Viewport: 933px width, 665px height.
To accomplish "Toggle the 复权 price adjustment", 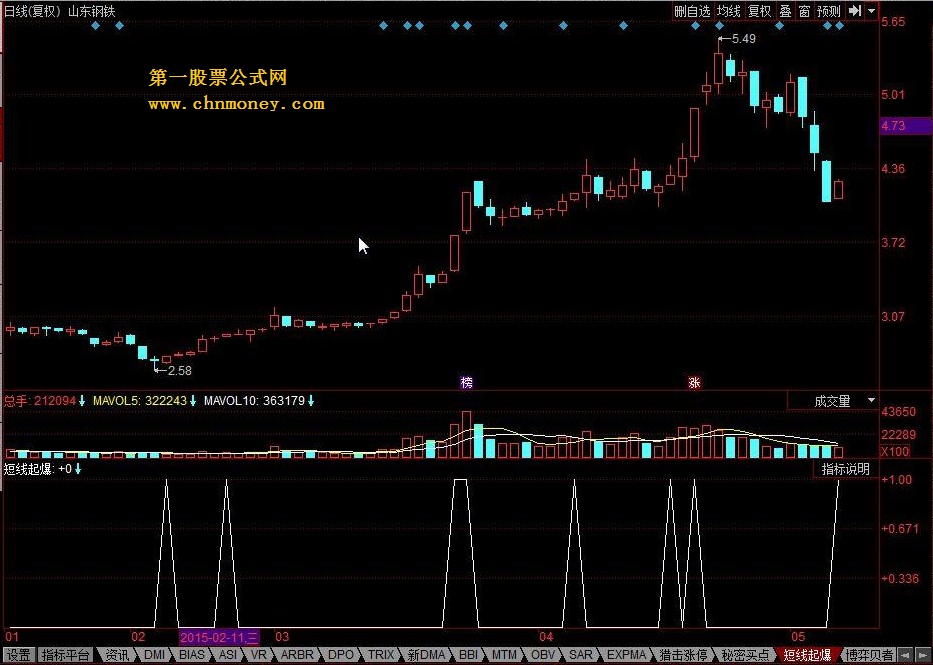I will click(759, 11).
